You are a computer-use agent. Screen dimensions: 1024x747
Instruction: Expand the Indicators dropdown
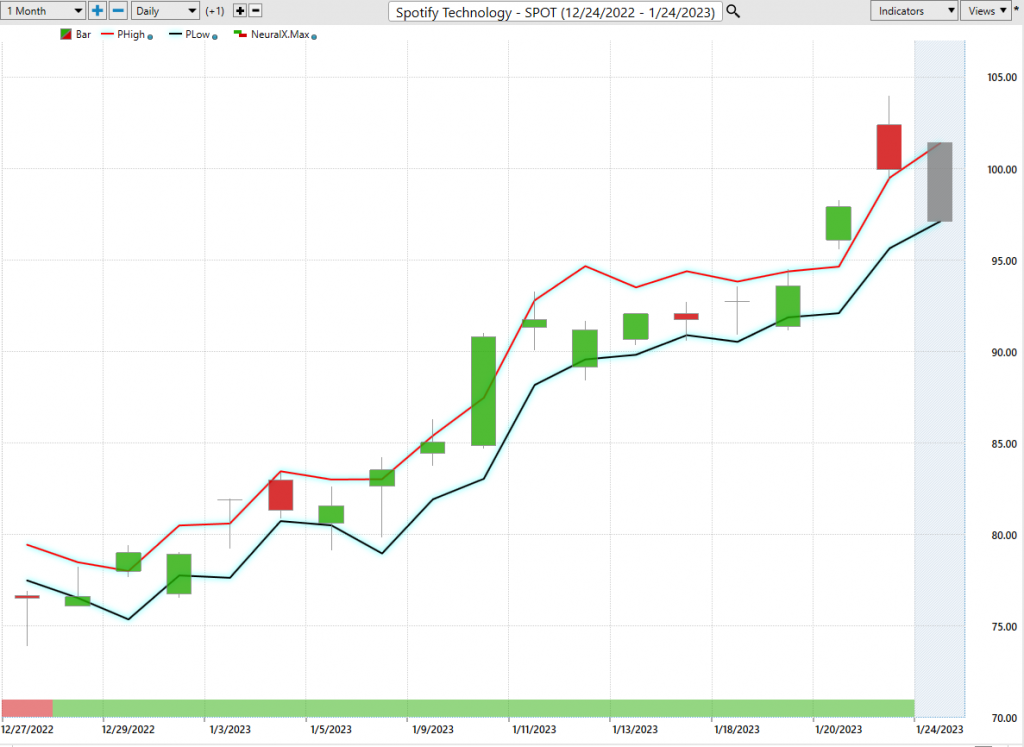coord(914,11)
